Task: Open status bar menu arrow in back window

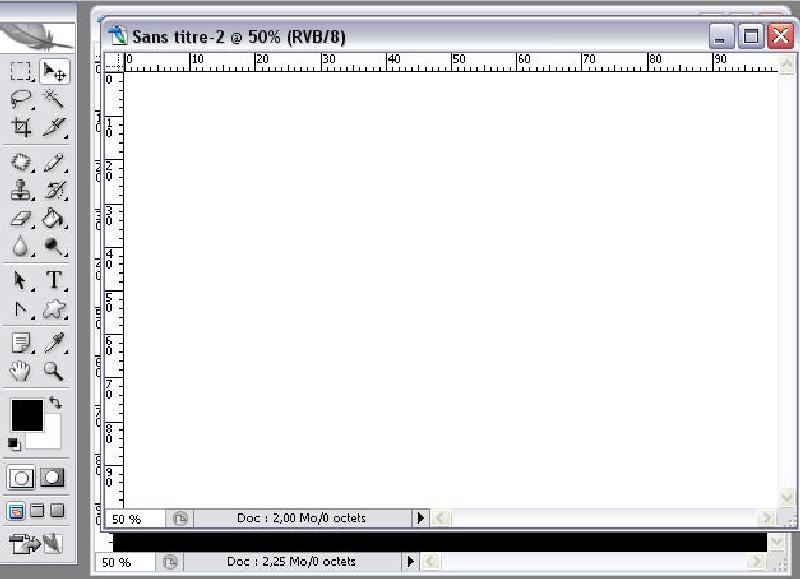Action: (x=411, y=562)
